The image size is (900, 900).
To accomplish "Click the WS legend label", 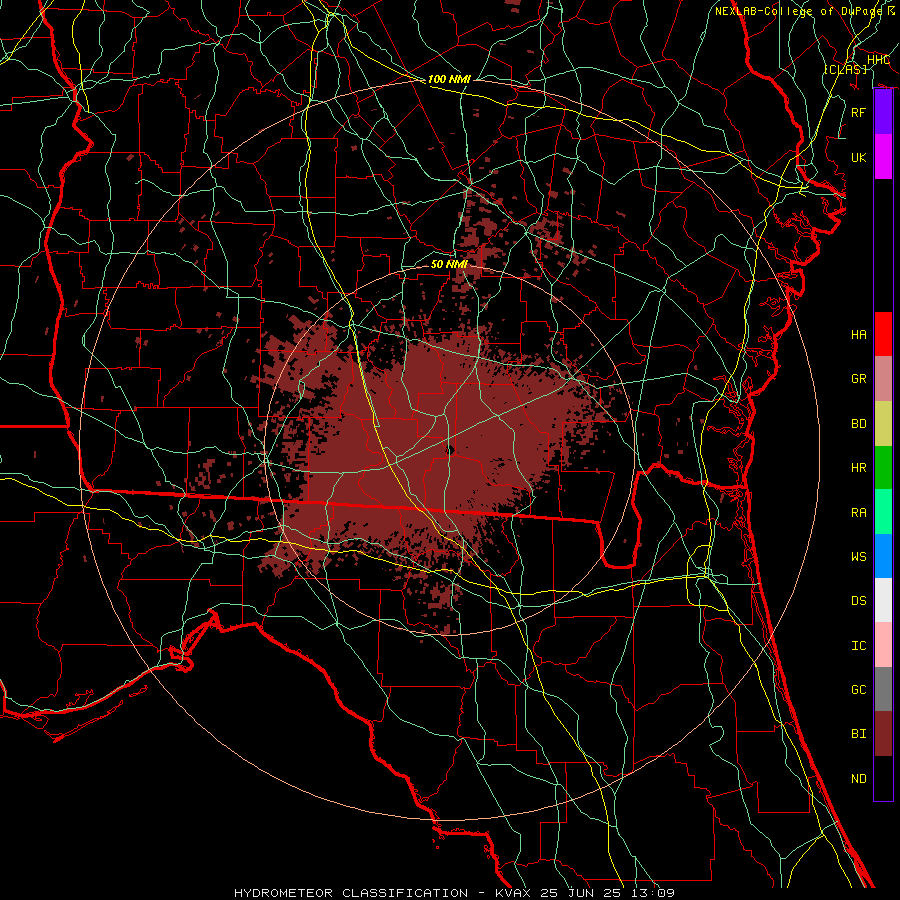I will pyautogui.click(x=858, y=556).
